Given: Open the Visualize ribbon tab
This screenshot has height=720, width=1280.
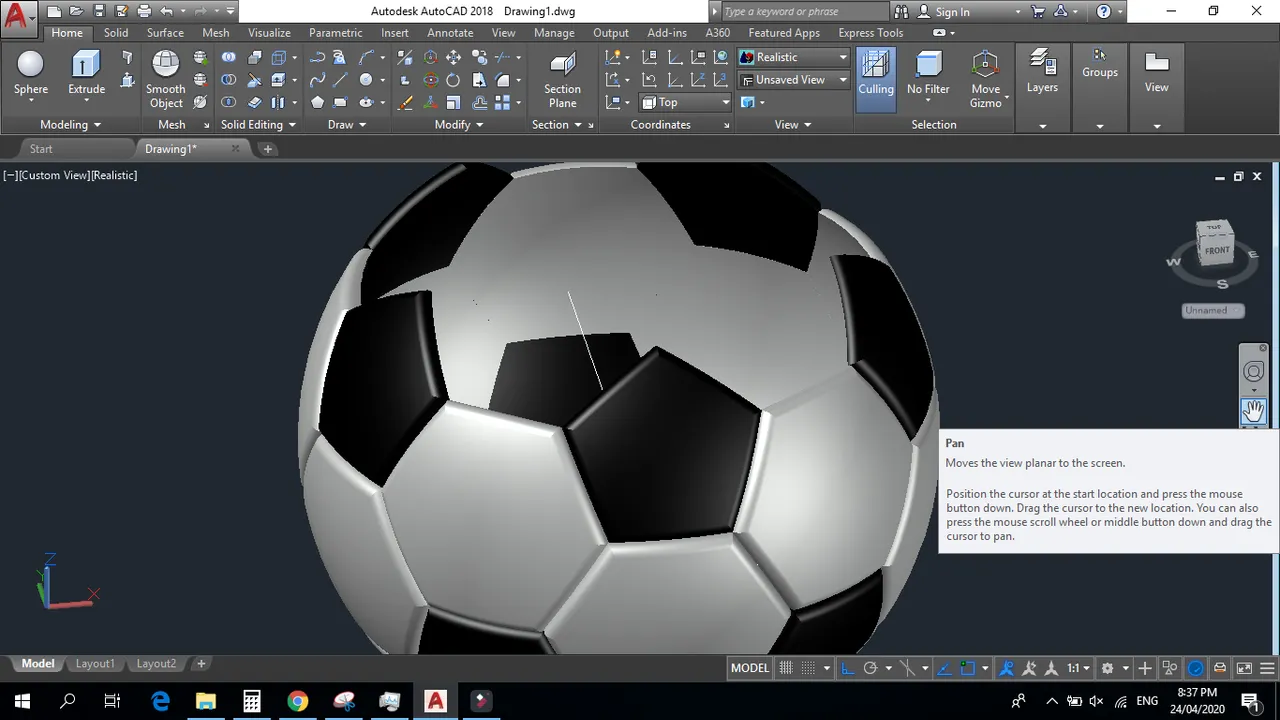Looking at the screenshot, I should [269, 32].
